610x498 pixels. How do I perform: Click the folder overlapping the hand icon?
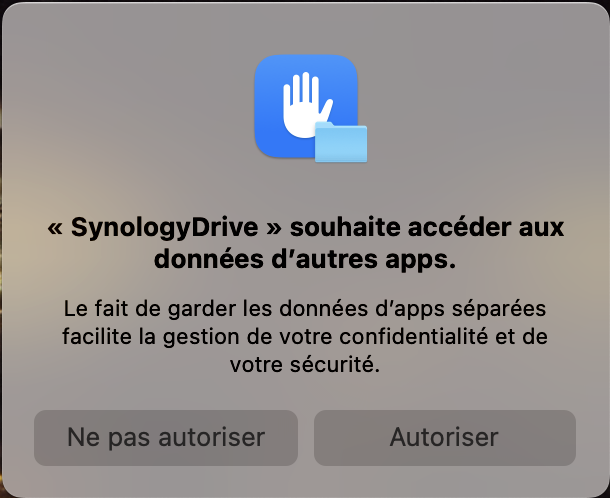[x=341, y=142]
